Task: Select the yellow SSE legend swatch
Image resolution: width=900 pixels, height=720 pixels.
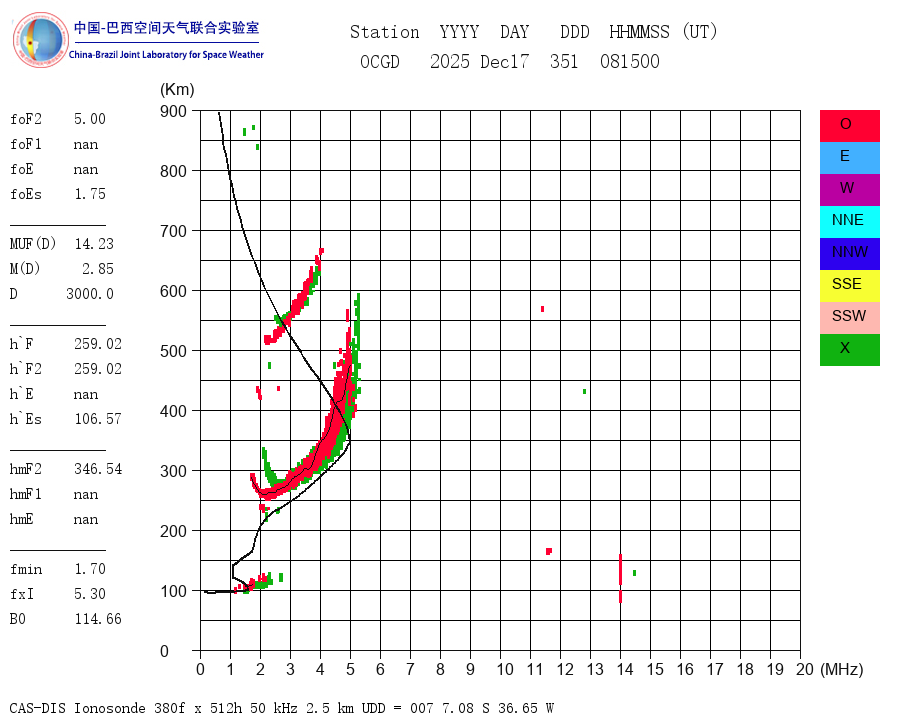Action: pos(849,286)
